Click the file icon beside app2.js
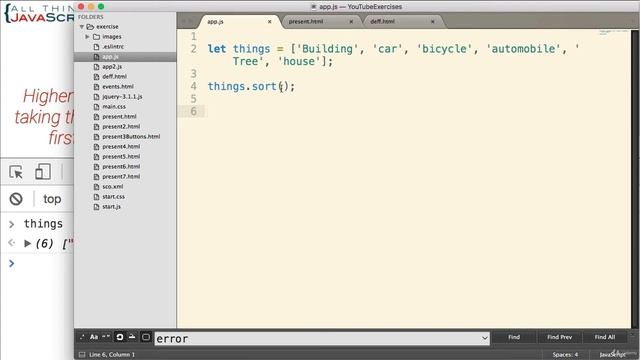 pyautogui.click(x=96, y=67)
